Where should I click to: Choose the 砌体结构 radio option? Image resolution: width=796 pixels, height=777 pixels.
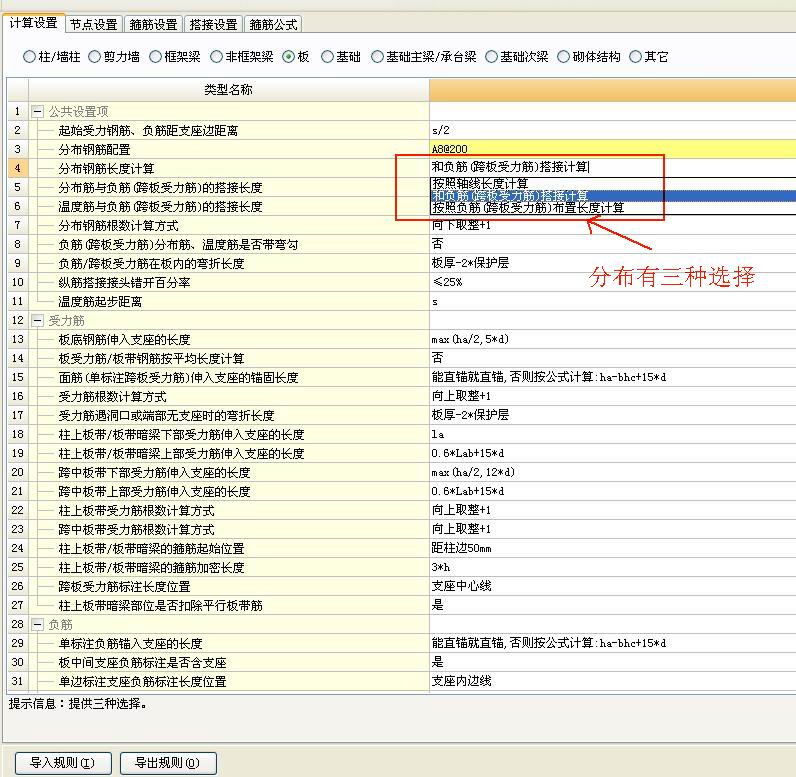pyautogui.click(x=589, y=57)
